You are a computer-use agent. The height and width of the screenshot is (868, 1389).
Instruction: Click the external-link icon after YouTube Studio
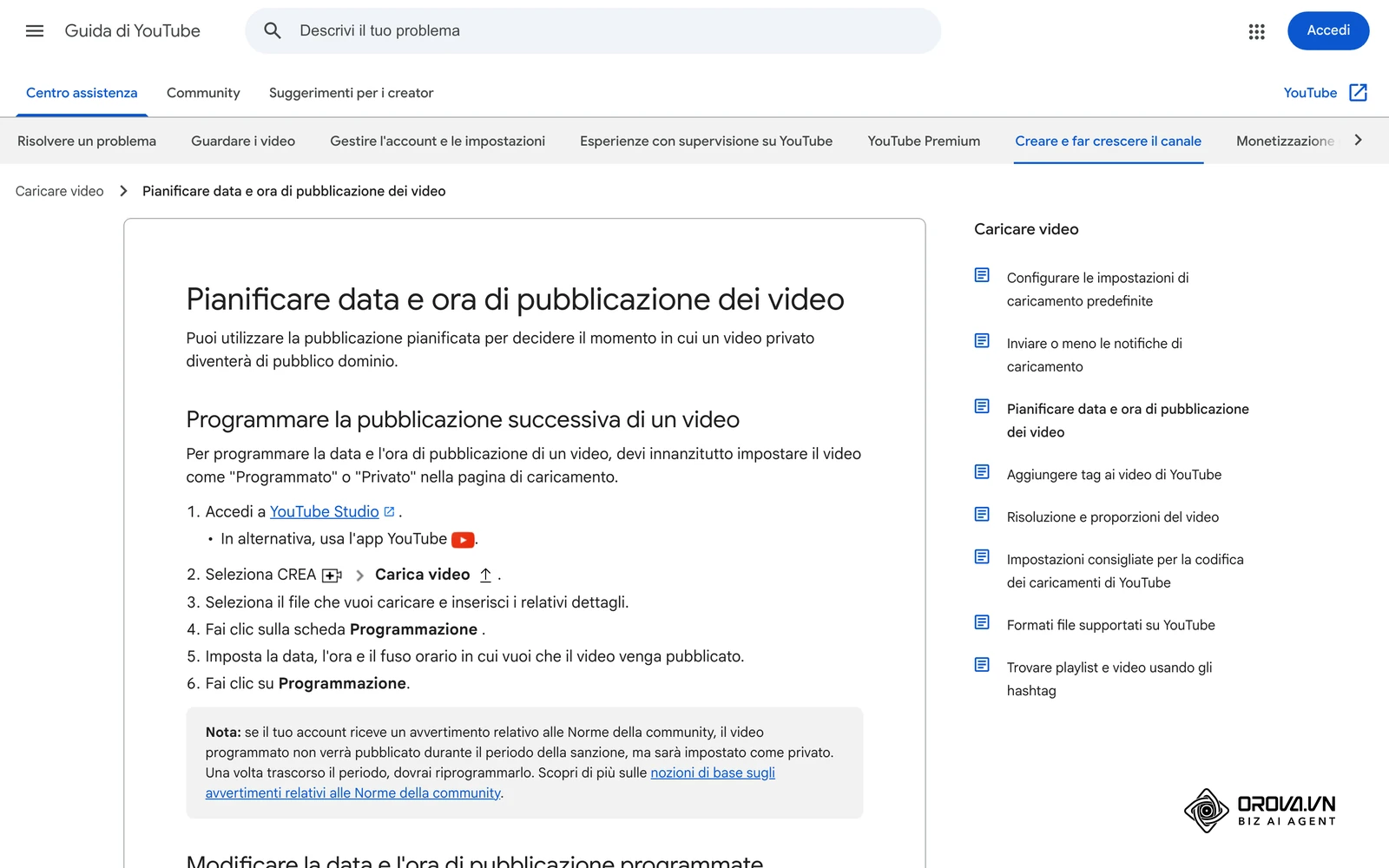(389, 512)
